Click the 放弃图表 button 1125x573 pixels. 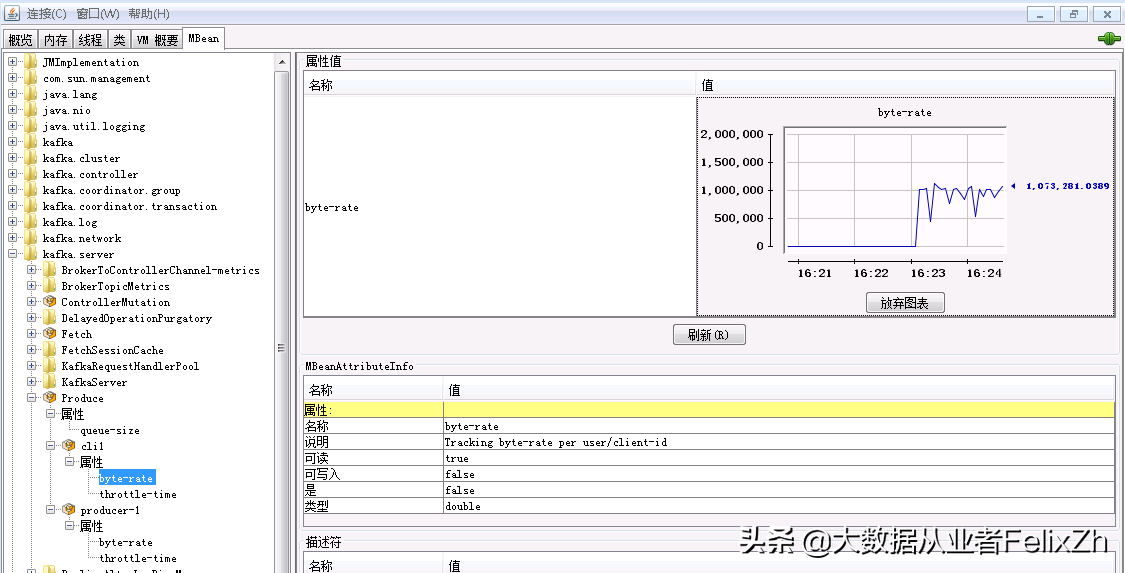[x=905, y=303]
